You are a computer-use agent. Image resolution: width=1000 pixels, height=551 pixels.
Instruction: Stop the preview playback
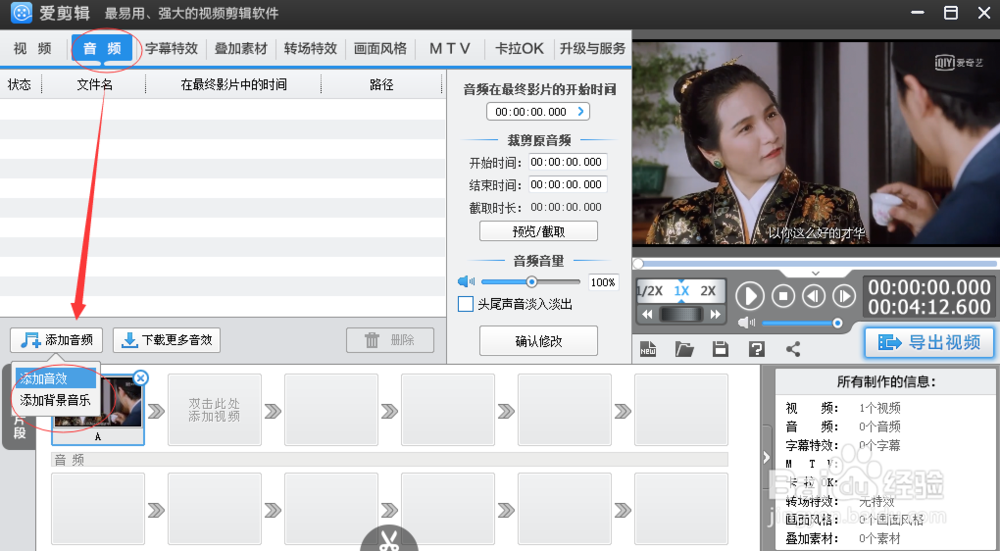pyautogui.click(x=783, y=296)
